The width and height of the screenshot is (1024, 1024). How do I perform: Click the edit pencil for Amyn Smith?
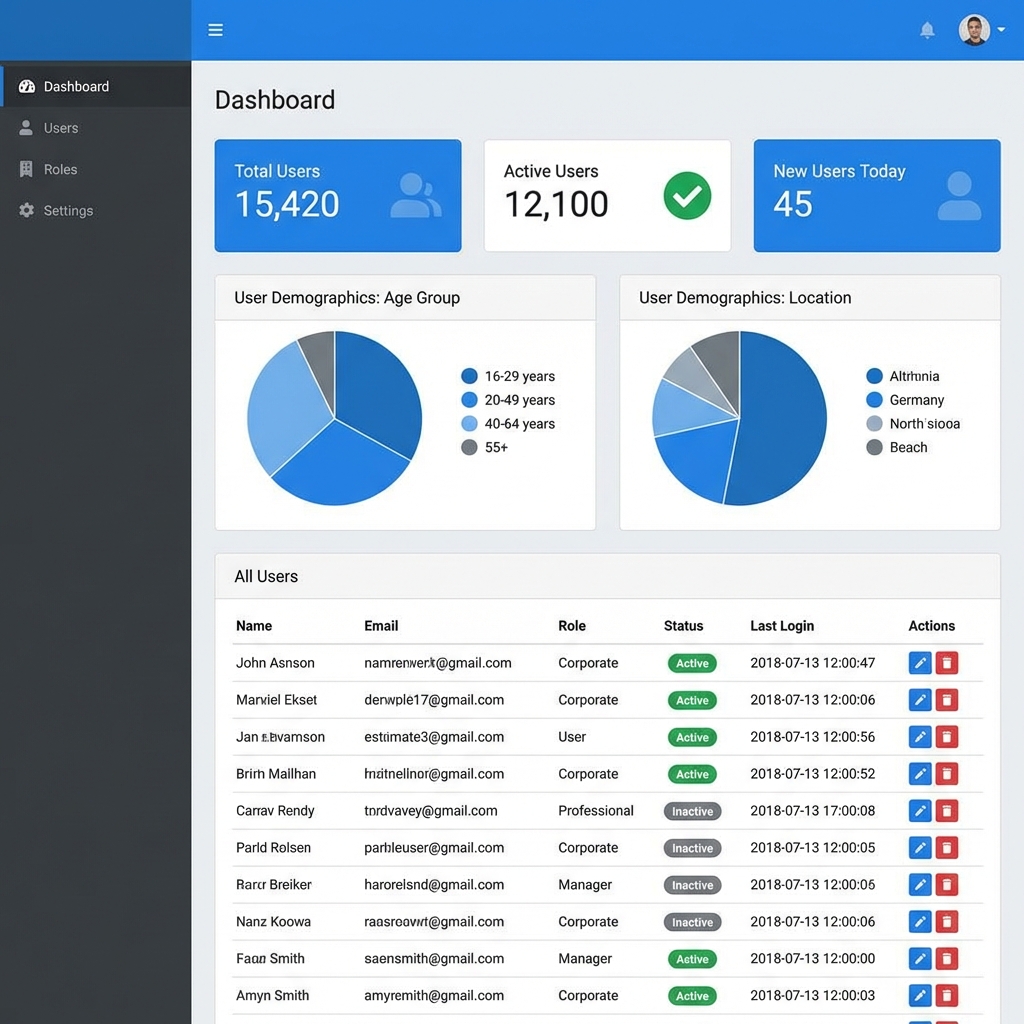pos(919,995)
